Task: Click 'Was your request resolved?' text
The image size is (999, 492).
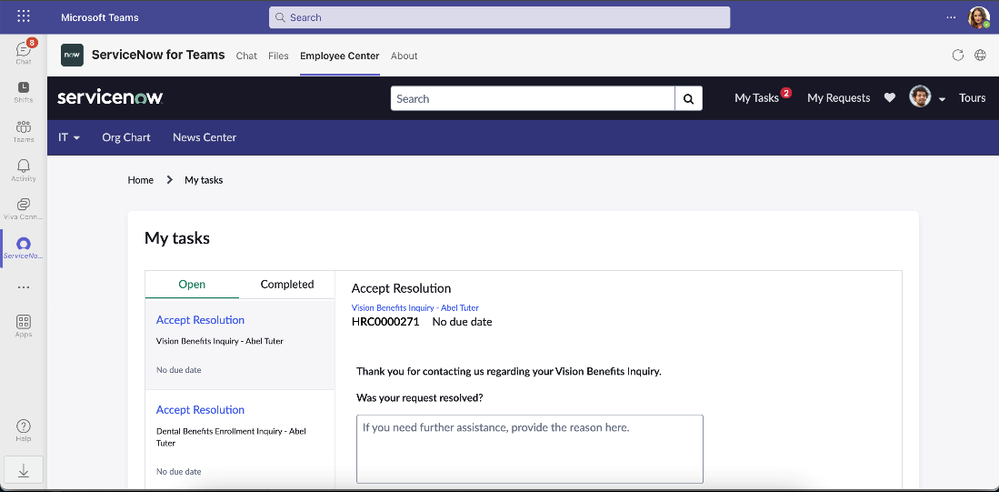Action: pos(419,398)
